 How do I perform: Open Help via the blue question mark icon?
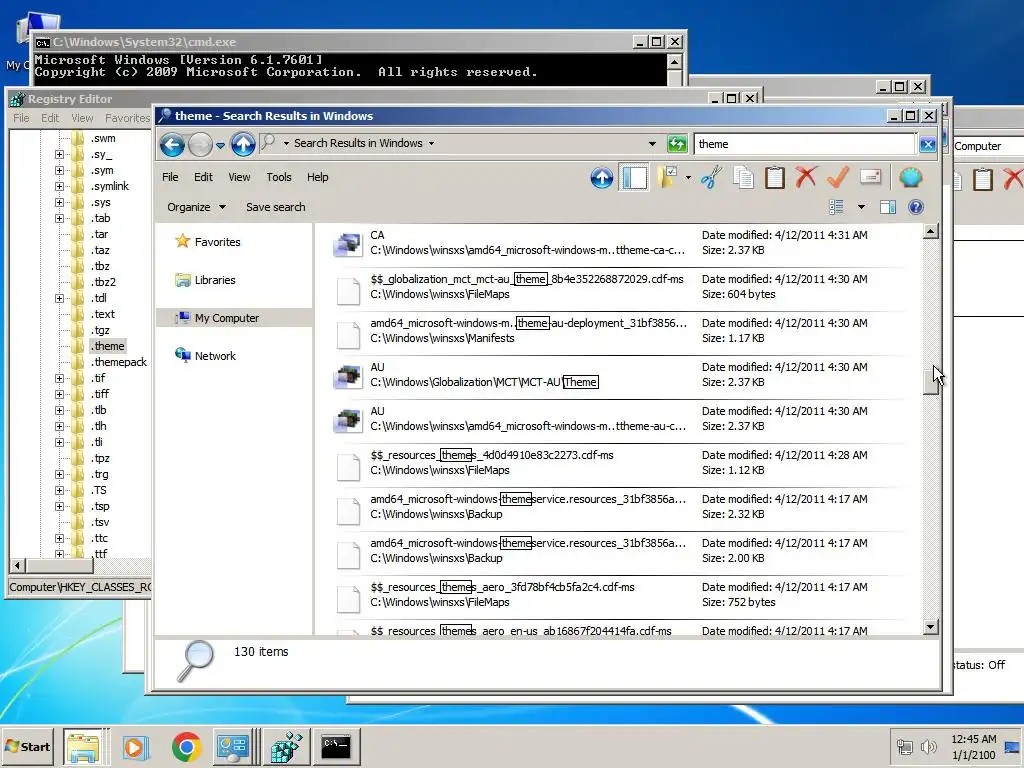click(916, 208)
